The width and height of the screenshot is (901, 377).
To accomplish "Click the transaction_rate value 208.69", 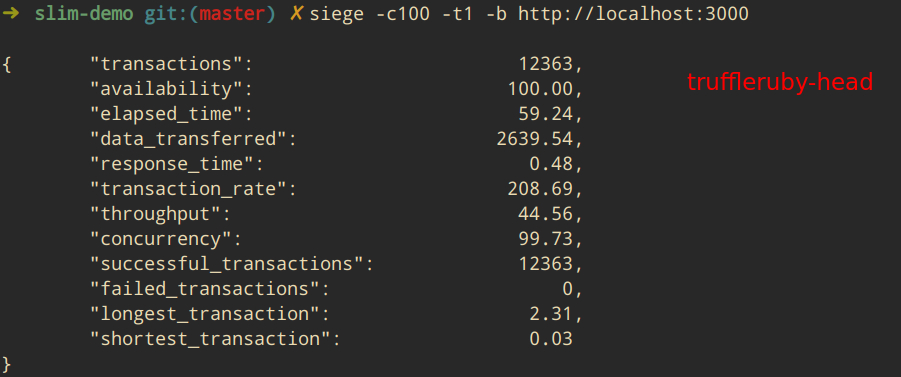I will [540, 189].
